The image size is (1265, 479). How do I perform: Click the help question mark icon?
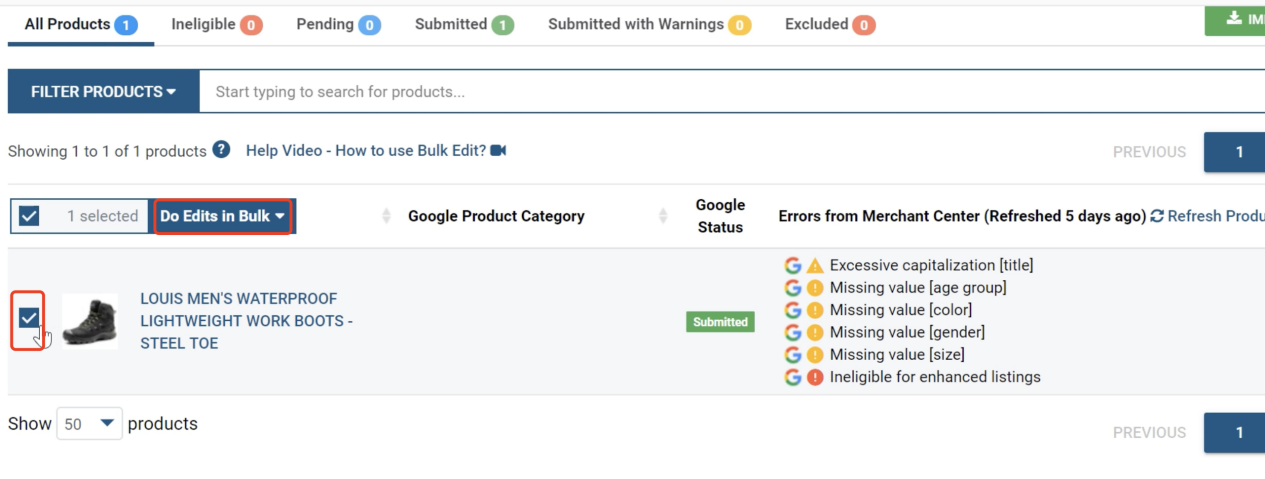click(x=221, y=150)
